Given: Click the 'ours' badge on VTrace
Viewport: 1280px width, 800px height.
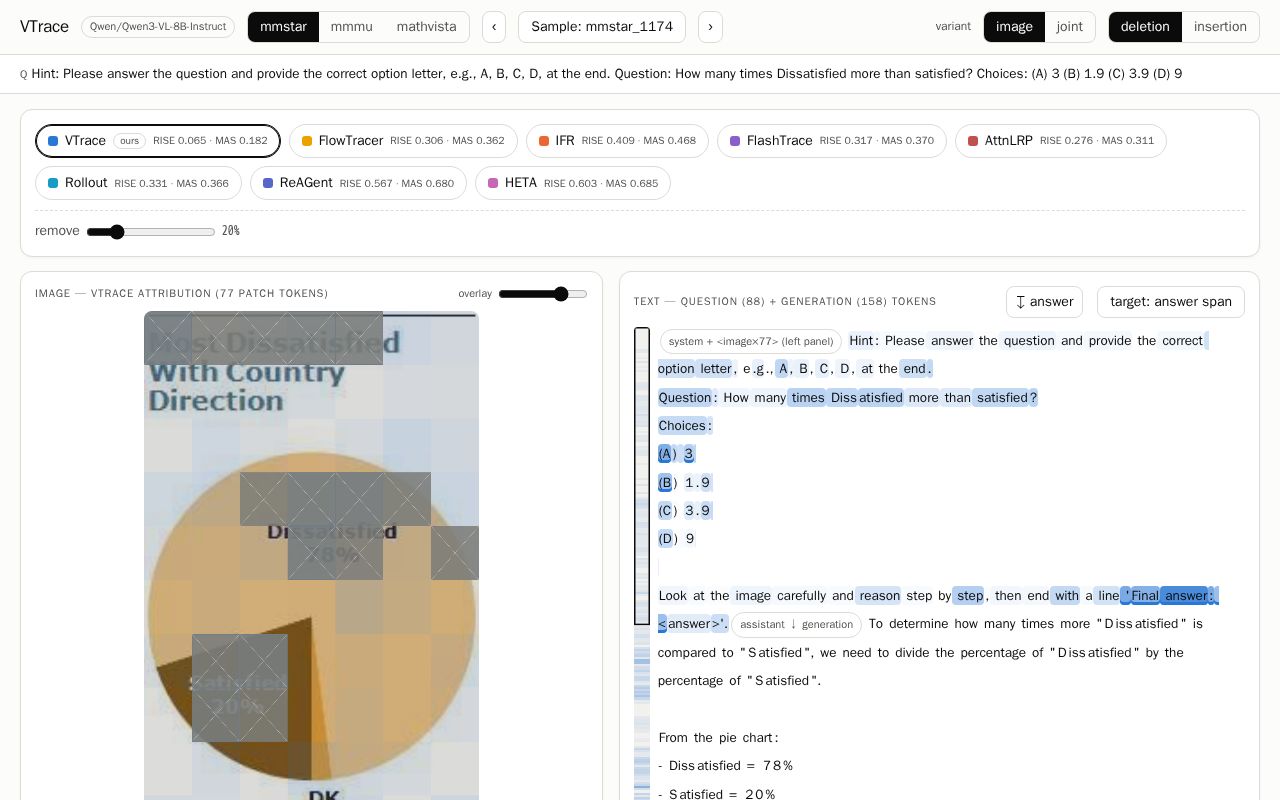Looking at the screenshot, I should 130,141.
